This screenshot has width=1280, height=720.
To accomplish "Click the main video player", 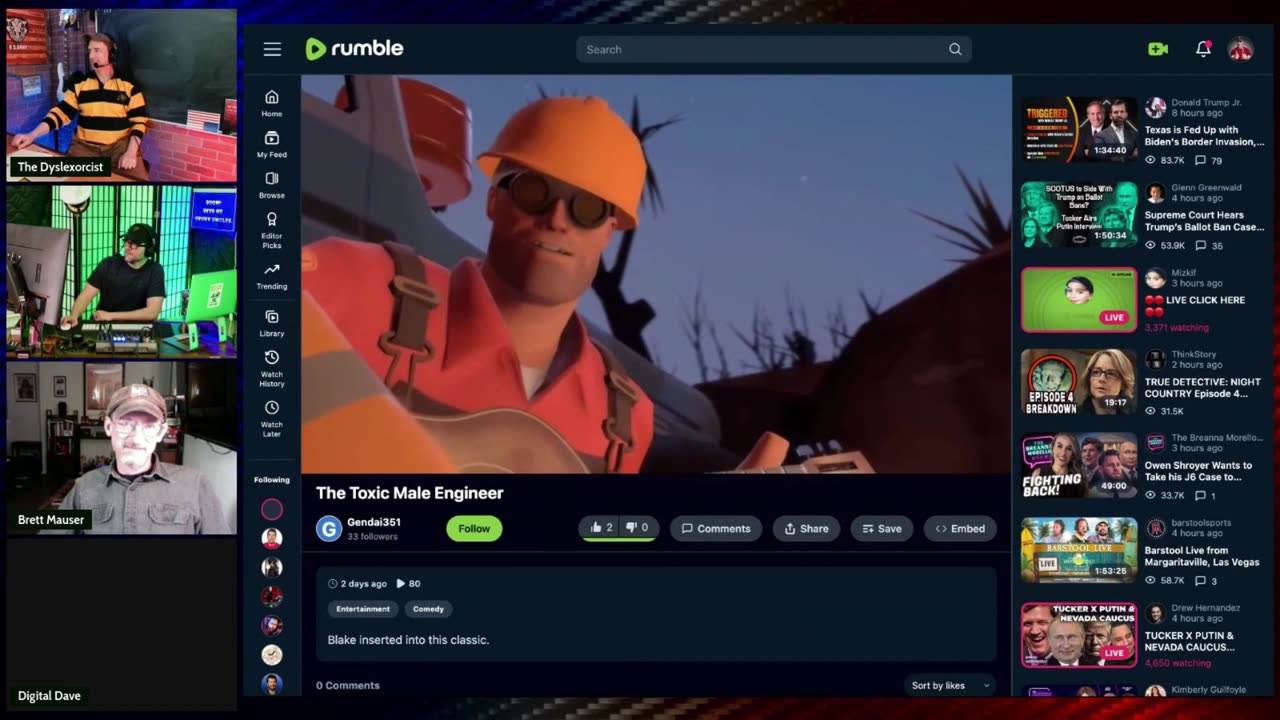I will [x=656, y=273].
